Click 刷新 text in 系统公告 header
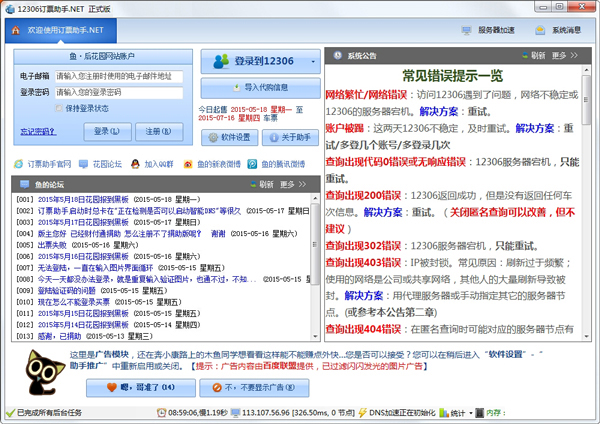 coord(538,55)
